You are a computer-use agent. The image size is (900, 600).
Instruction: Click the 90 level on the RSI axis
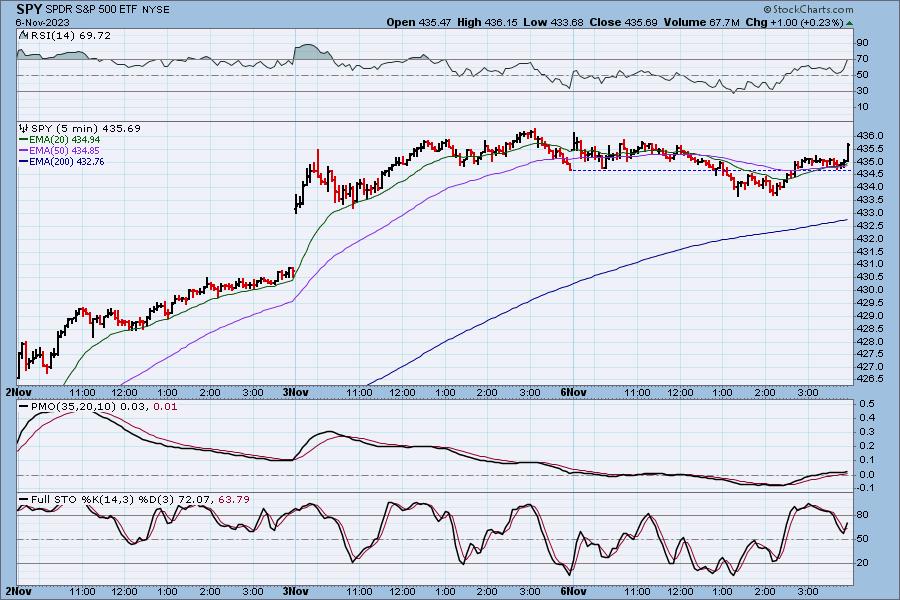click(x=862, y=43)
